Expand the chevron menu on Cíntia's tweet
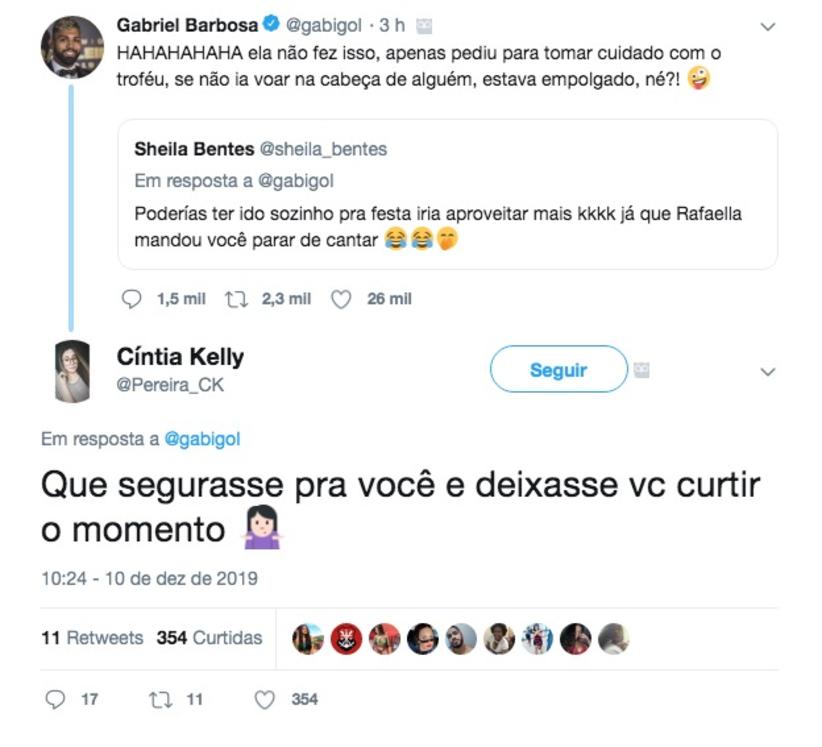 [x=767, y=372]
